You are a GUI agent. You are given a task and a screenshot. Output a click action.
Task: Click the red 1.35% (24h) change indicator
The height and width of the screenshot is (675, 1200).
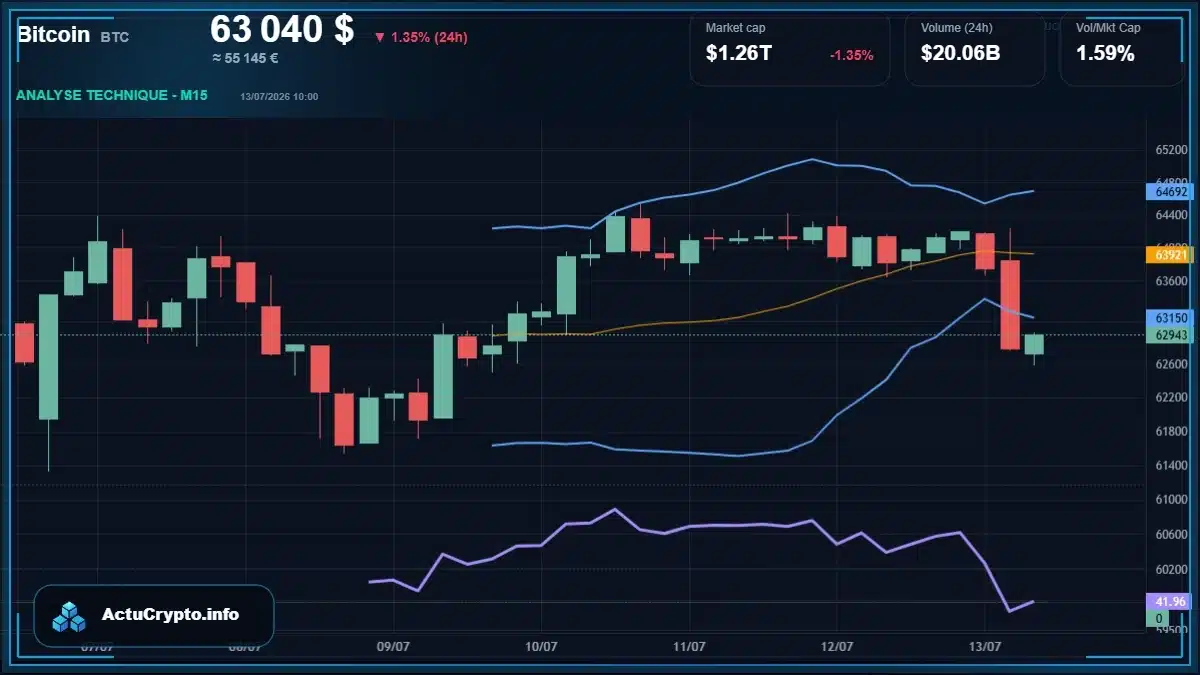(x=421, y=37)
